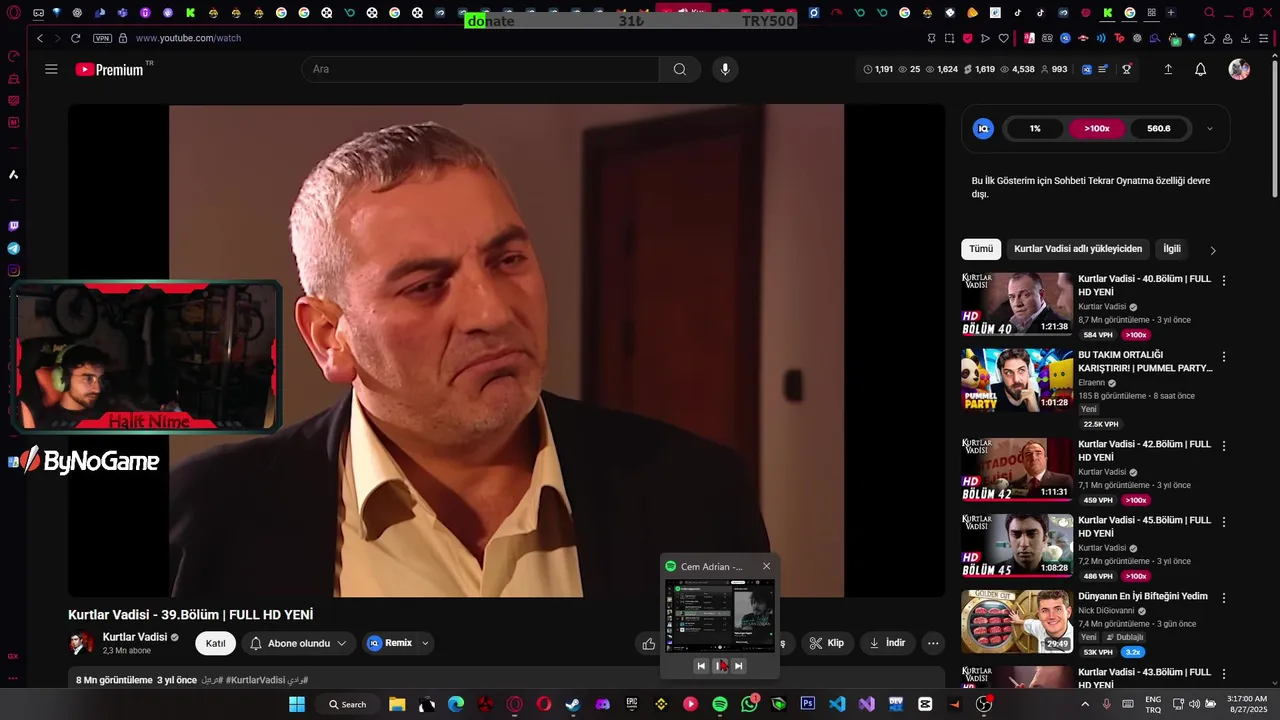Image resolution: width=1280 pixels, height=720 pixels.
Task: Show hidden system tray icons chevron
Action: tap(1085, 704)
